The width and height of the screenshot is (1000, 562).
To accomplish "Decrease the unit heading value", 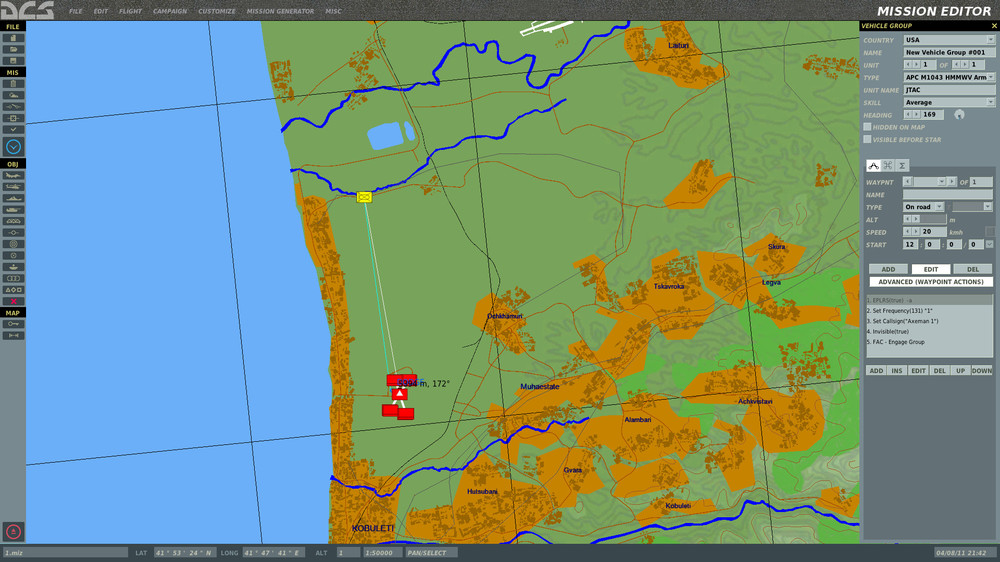I will [x=908, y=115].
